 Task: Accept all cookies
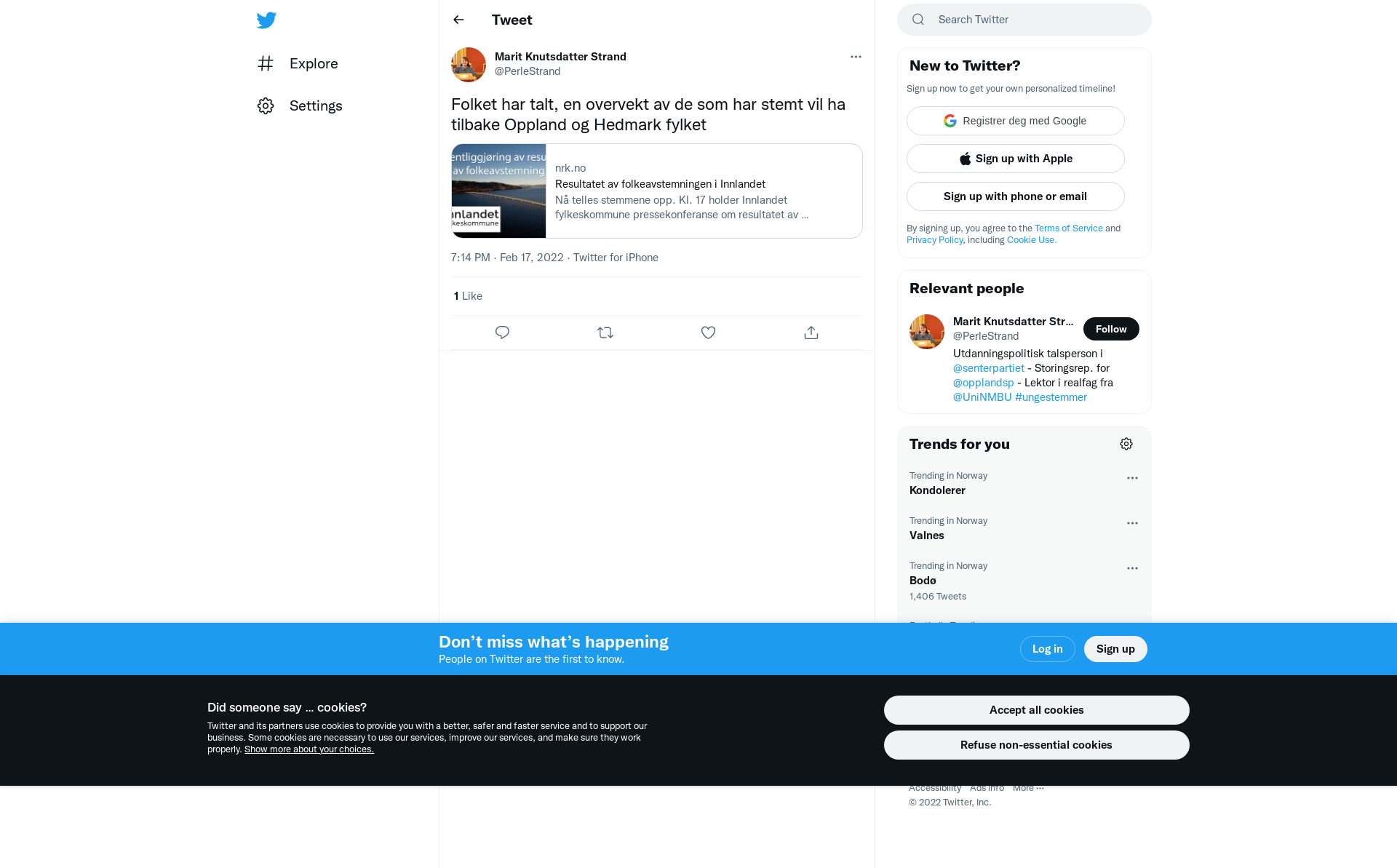(x=1036, y=710)
